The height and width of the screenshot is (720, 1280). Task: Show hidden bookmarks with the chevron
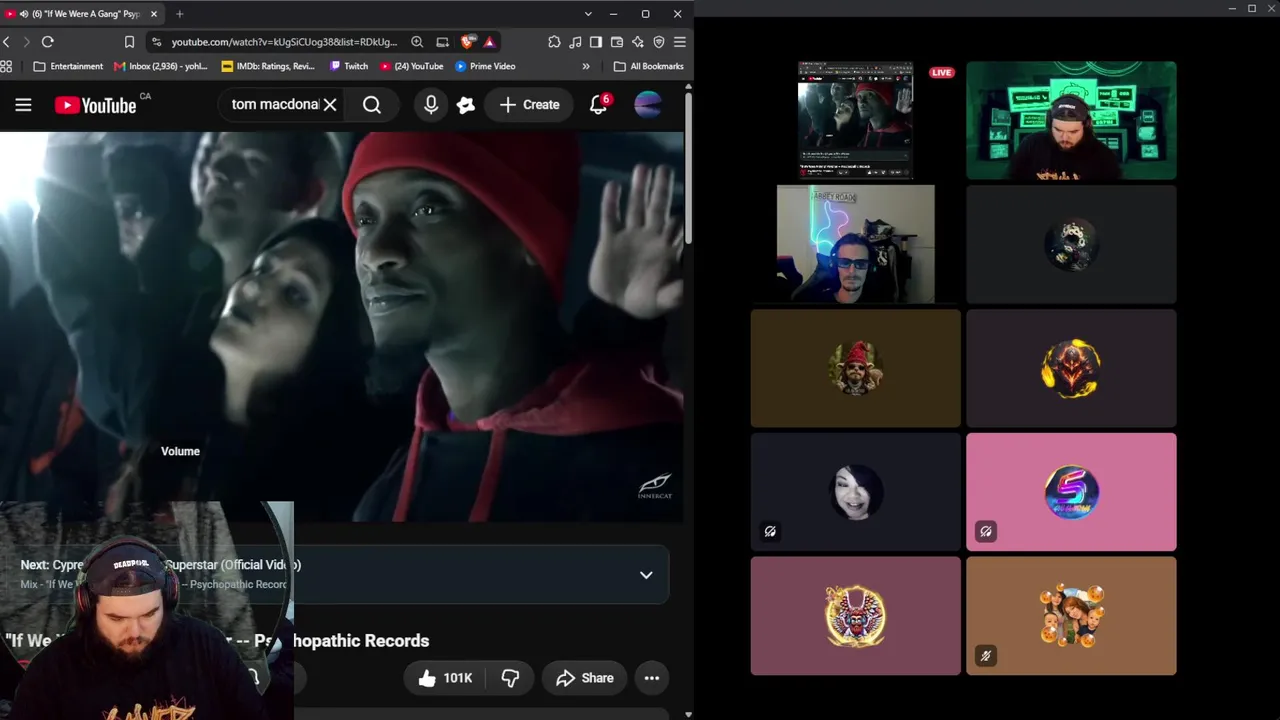[x=586, y=66]
